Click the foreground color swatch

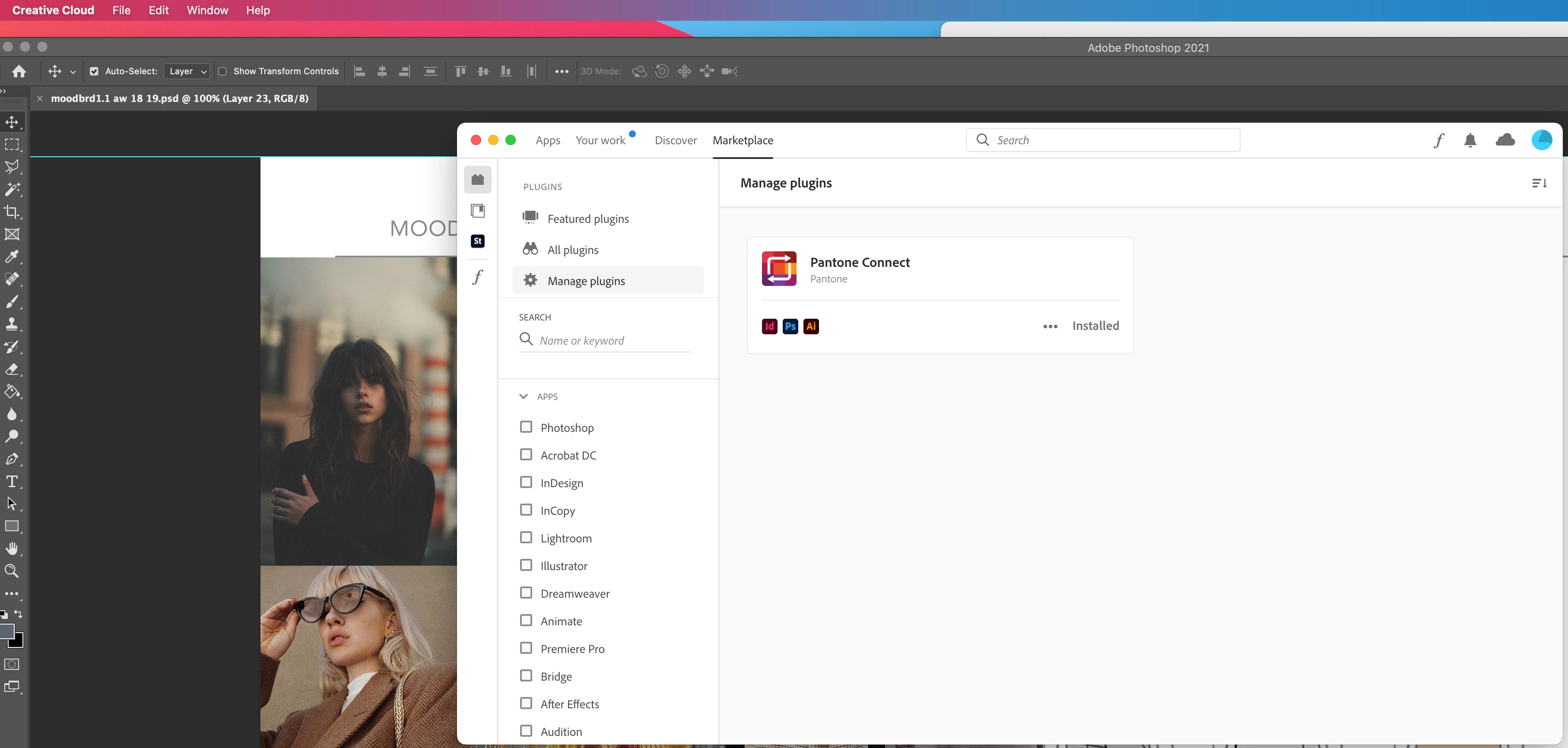pyautogui.click(x=7, y=631)
